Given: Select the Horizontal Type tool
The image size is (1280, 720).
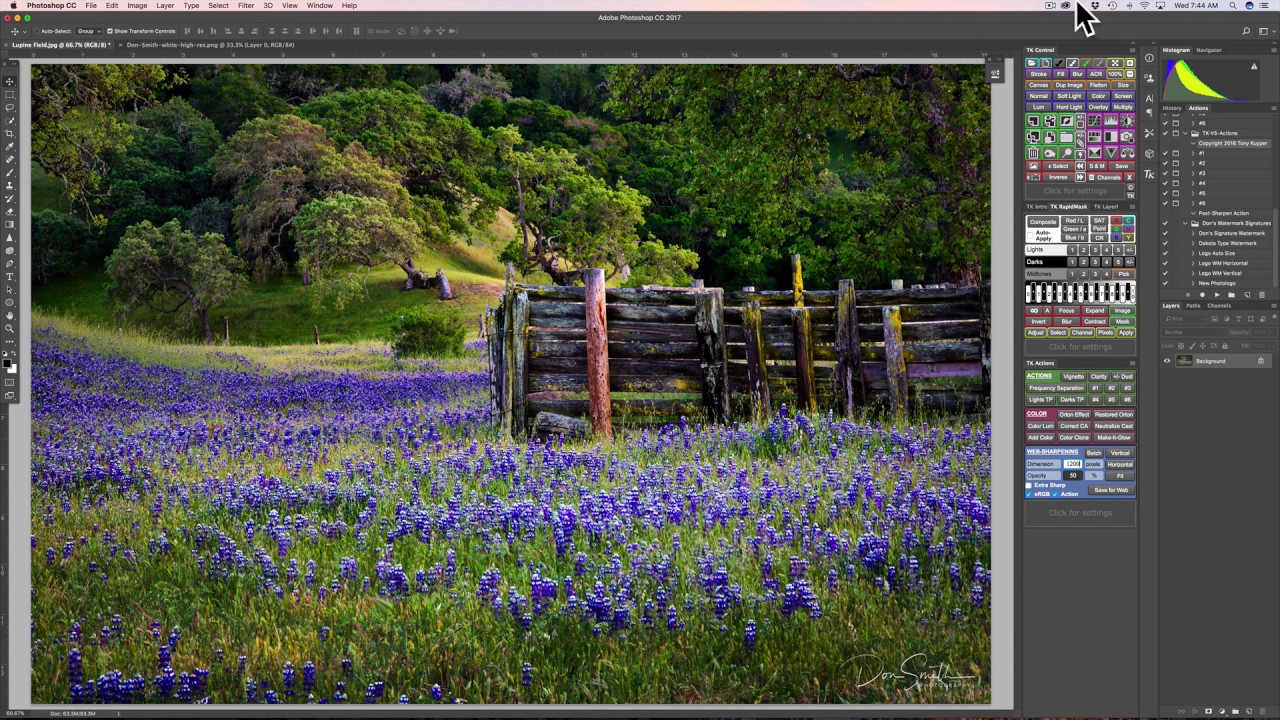Looking at the screenshot, I should point(10,276).
